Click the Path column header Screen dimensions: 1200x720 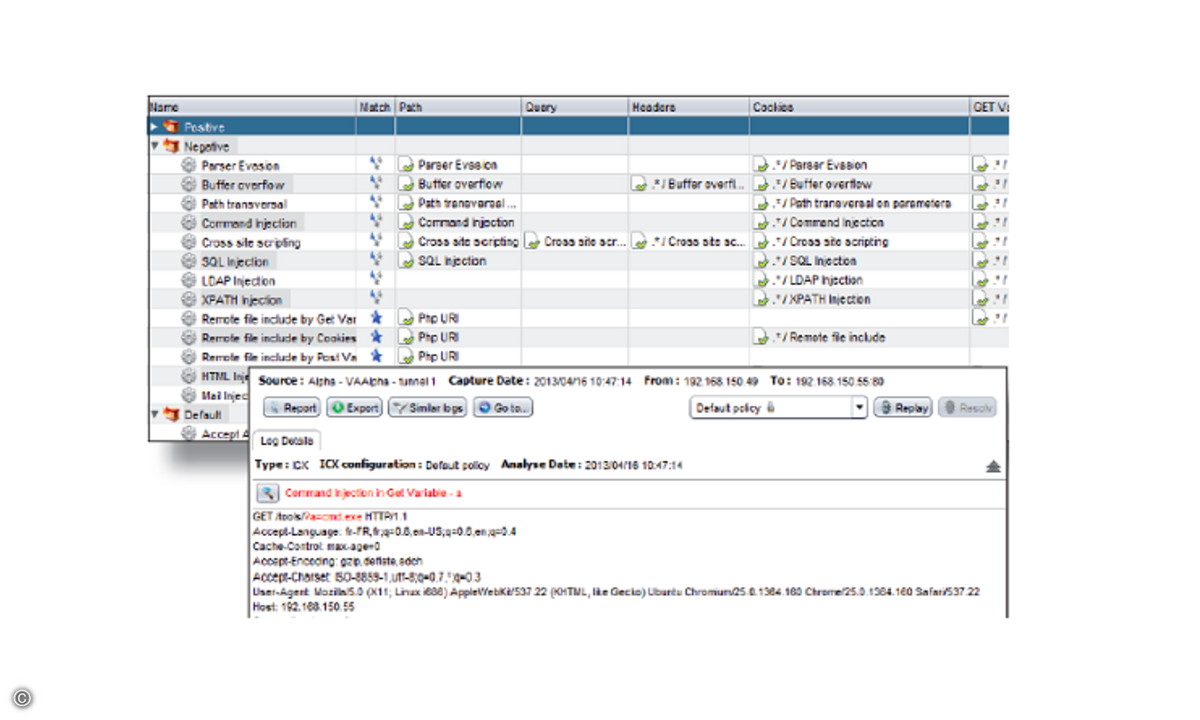pyautogui.click(x=458, y=107)
